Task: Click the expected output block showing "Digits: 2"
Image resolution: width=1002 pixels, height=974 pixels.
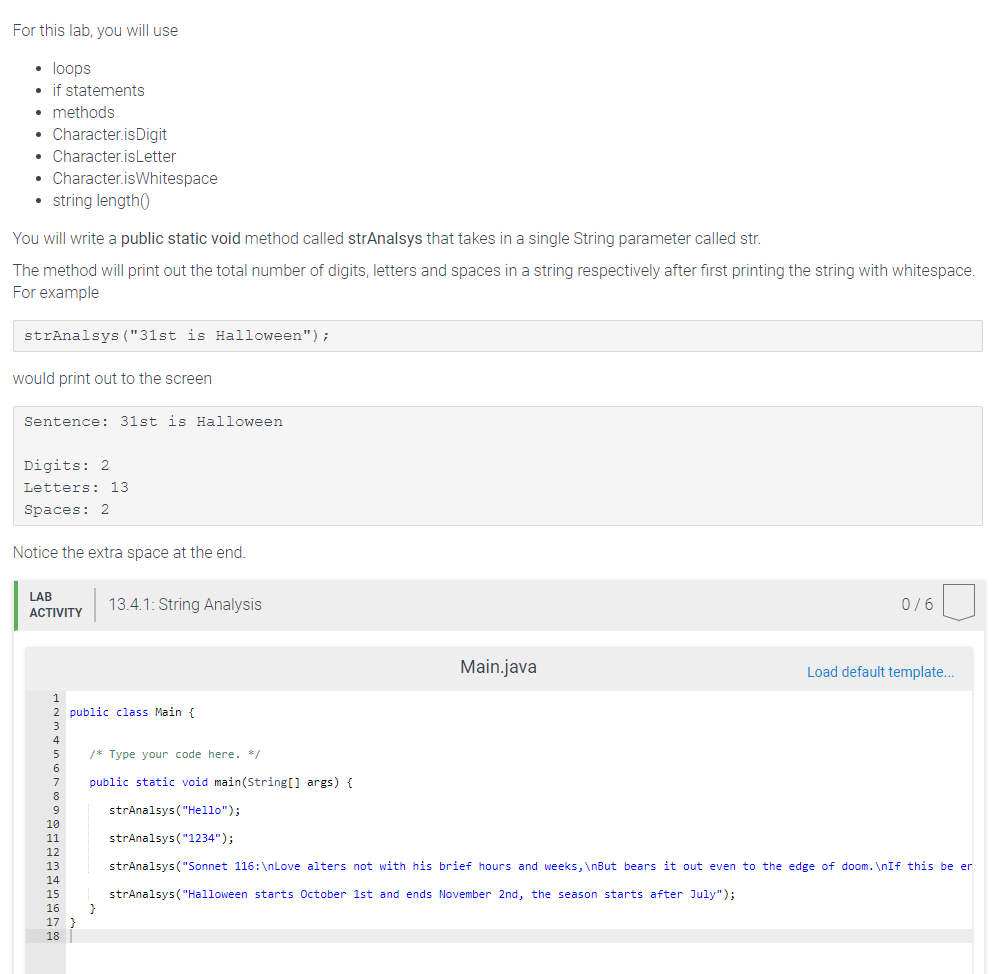Action: point(64,464)
